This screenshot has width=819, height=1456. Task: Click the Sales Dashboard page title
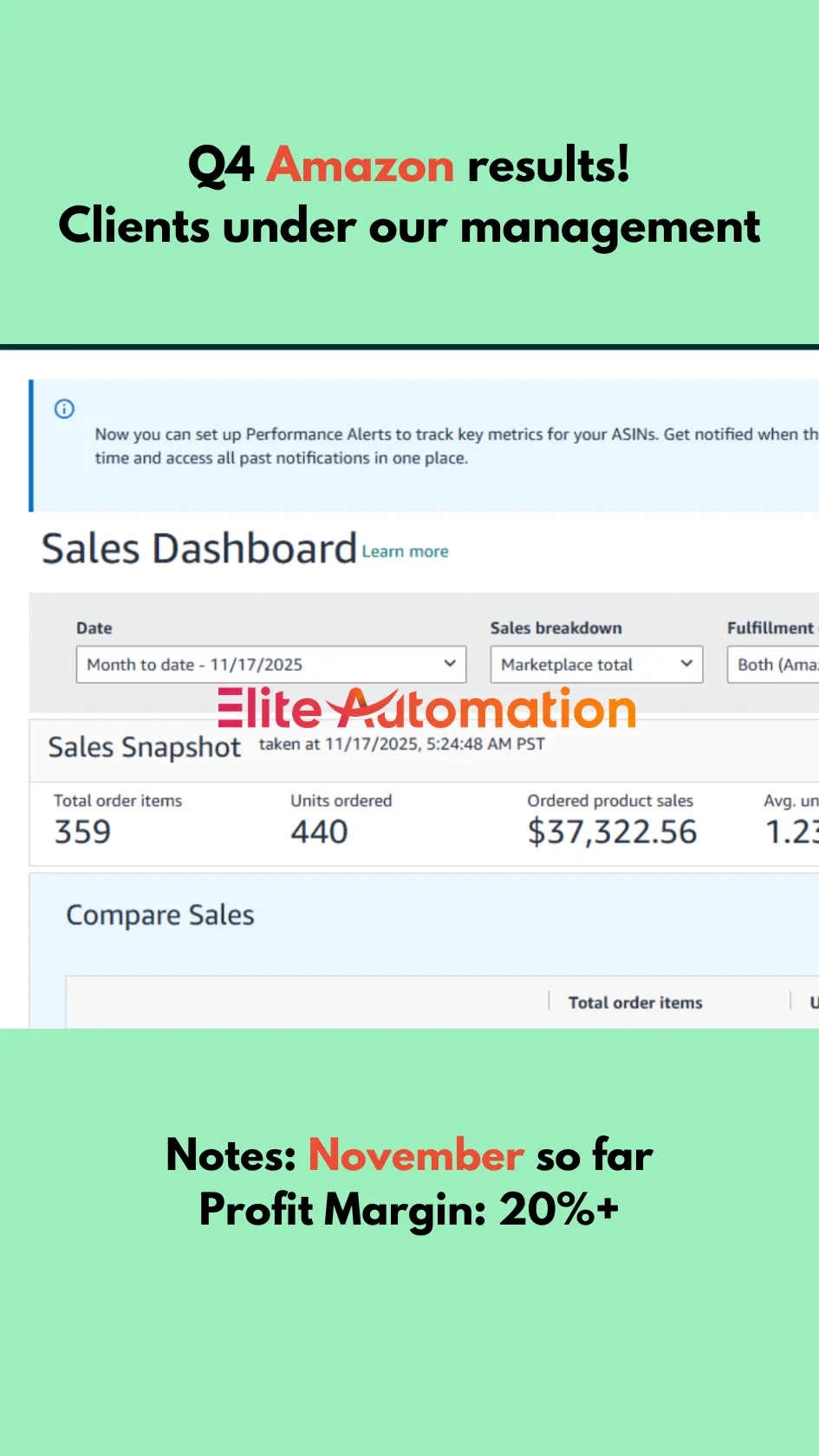[199, 549]
